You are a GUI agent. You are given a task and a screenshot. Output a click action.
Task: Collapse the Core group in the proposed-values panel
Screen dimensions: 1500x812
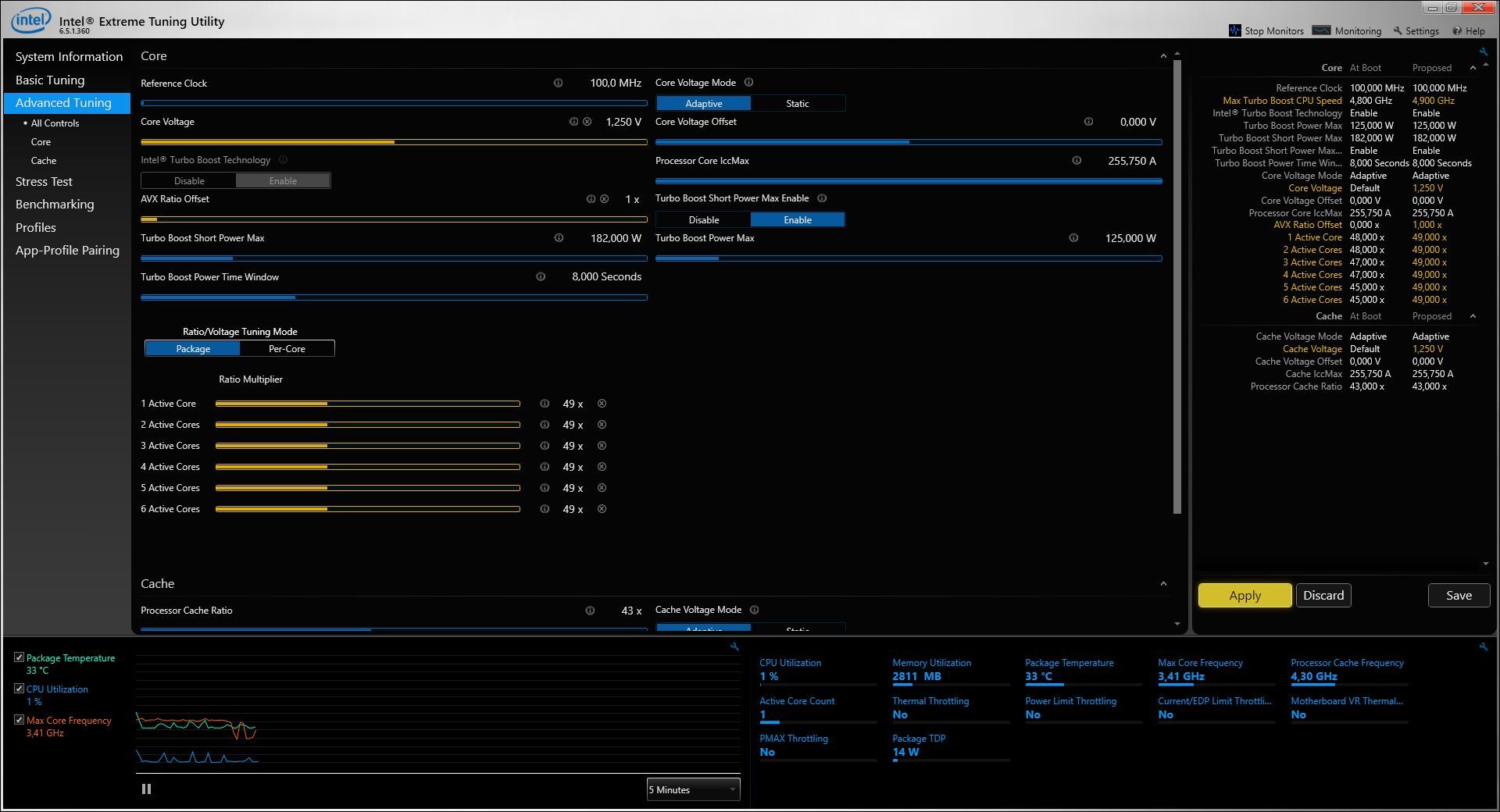[1473, 68]
